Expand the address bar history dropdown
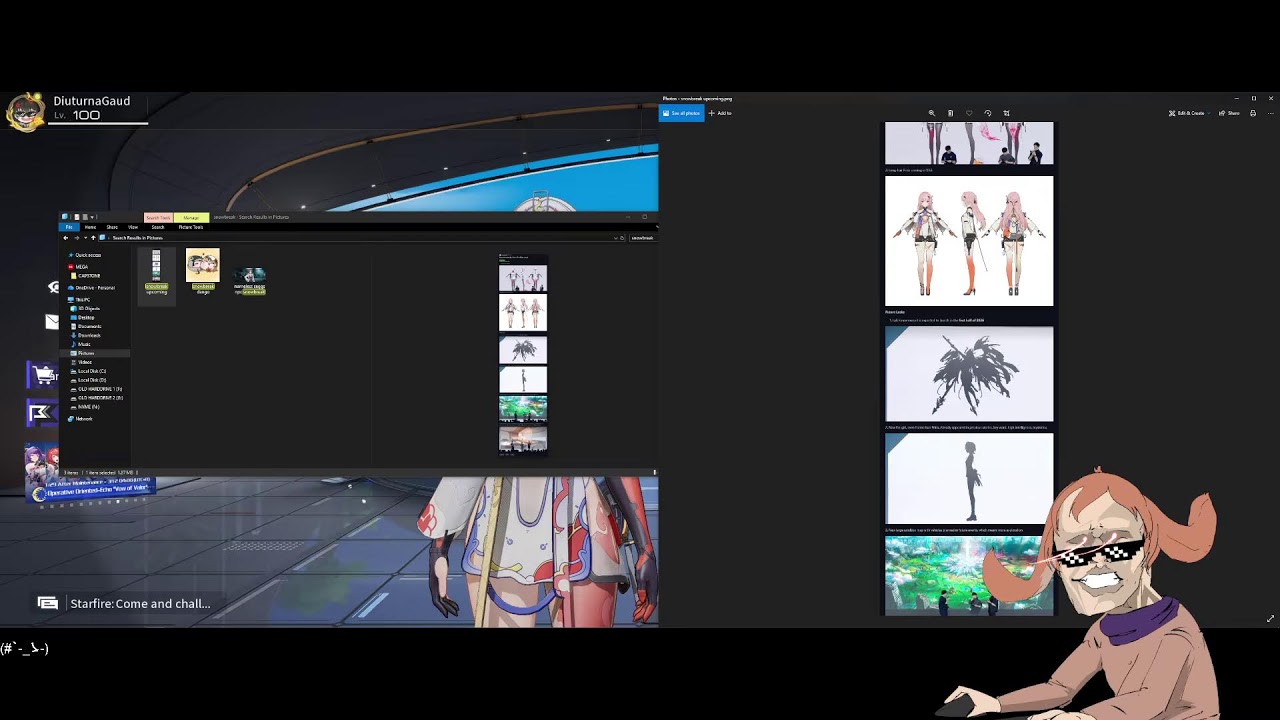 (x=615, y=238)
